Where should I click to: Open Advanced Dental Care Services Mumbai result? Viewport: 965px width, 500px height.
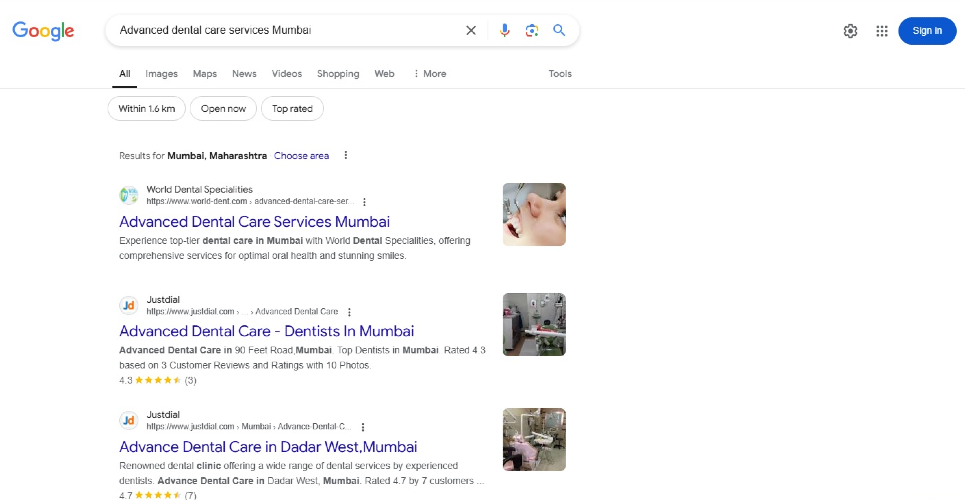coord(254,222)
